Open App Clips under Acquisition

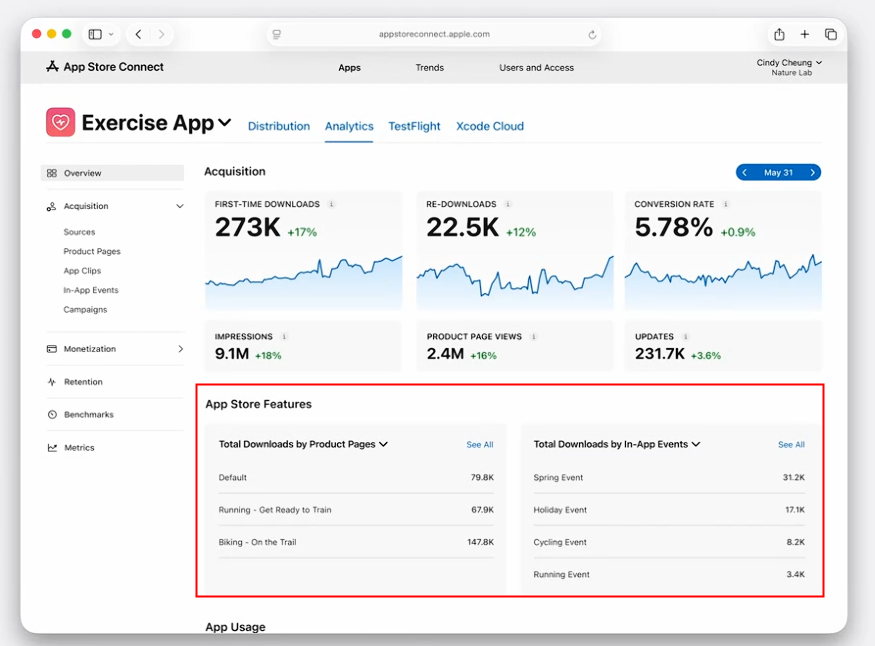[82, 271]
